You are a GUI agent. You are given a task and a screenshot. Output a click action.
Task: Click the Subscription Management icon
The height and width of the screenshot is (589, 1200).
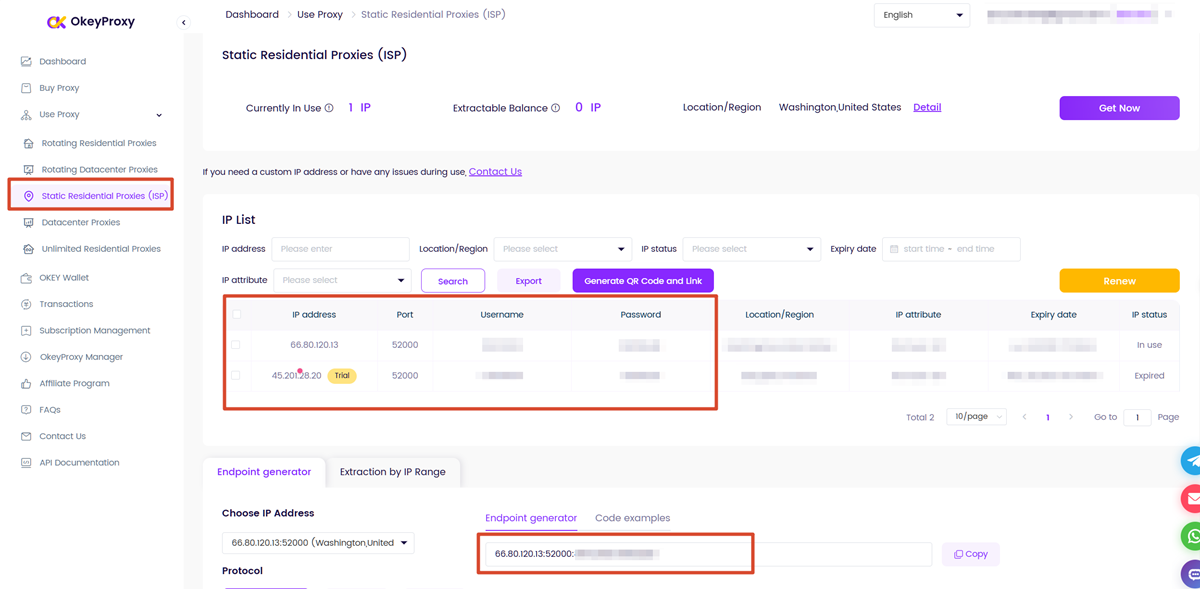click(26, 330)
